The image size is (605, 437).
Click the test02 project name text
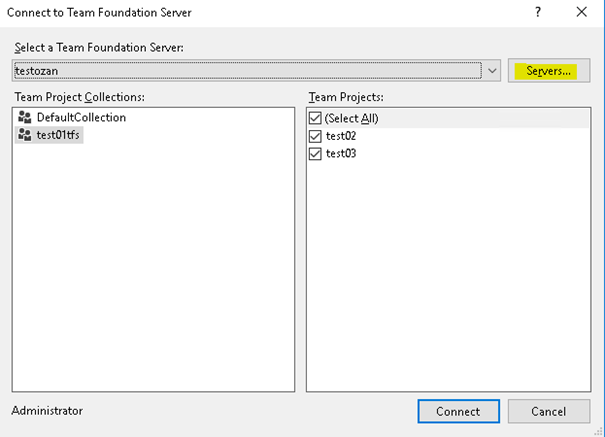click(x=341, y=136)
